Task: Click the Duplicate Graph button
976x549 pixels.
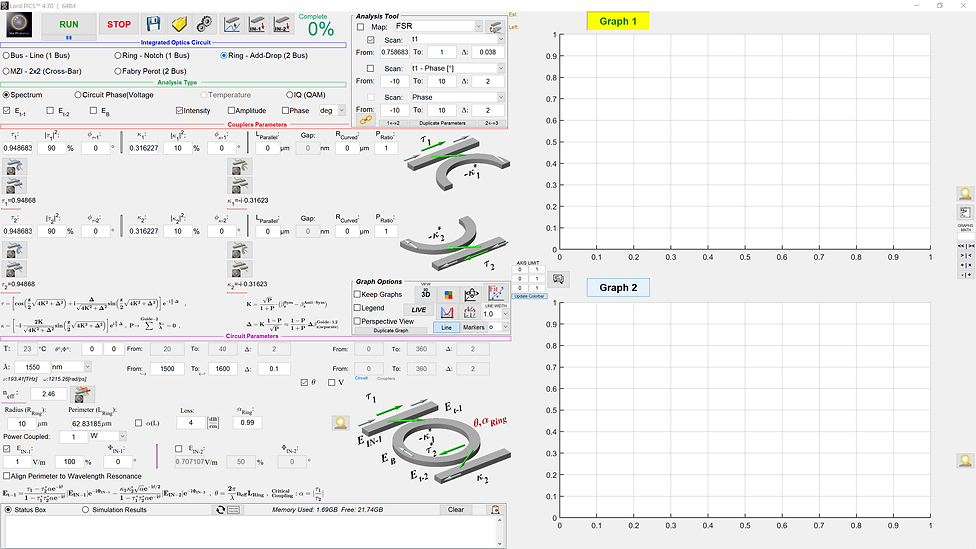Action: point(391,331)
